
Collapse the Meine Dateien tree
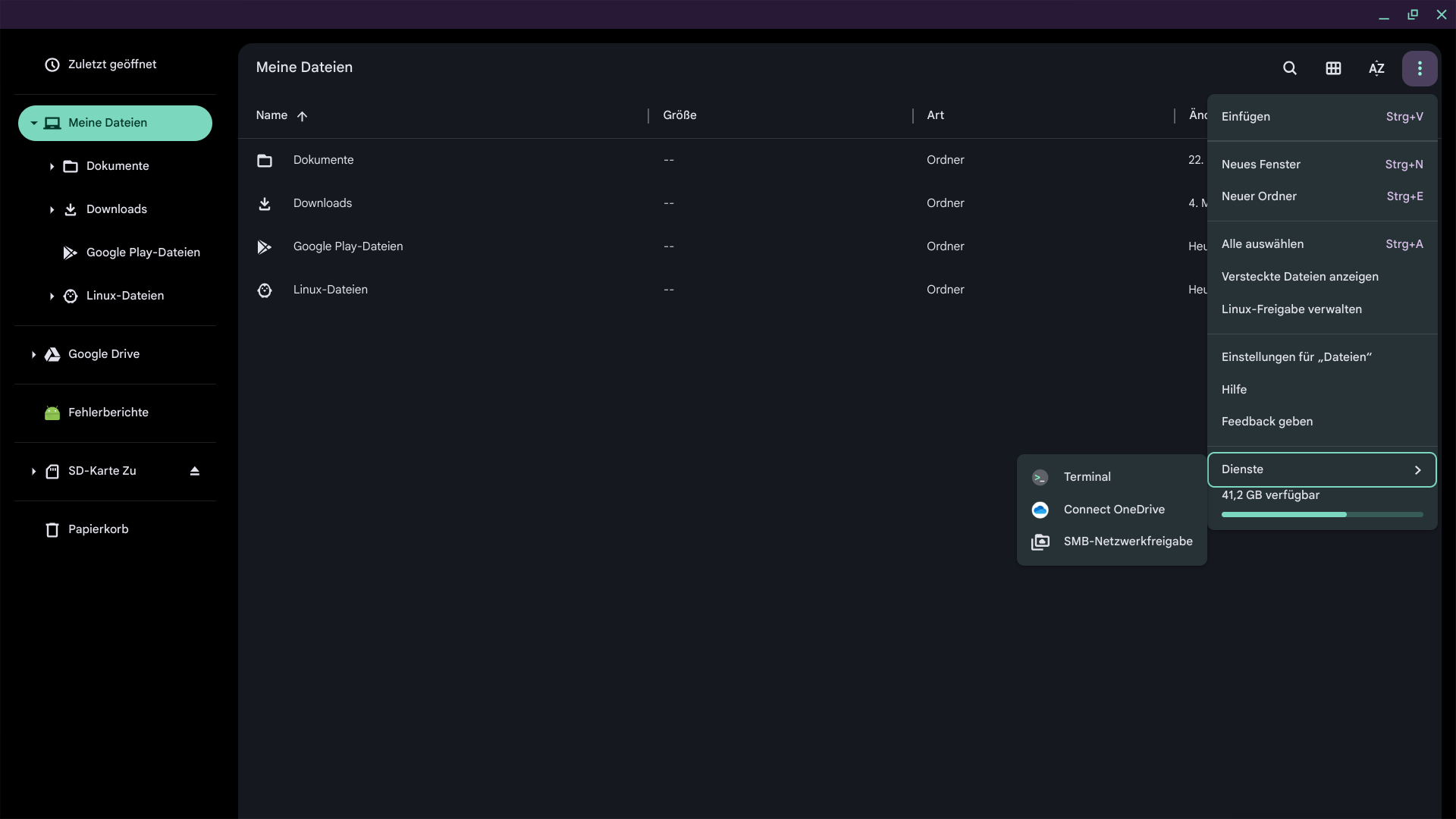click(33, 123)
